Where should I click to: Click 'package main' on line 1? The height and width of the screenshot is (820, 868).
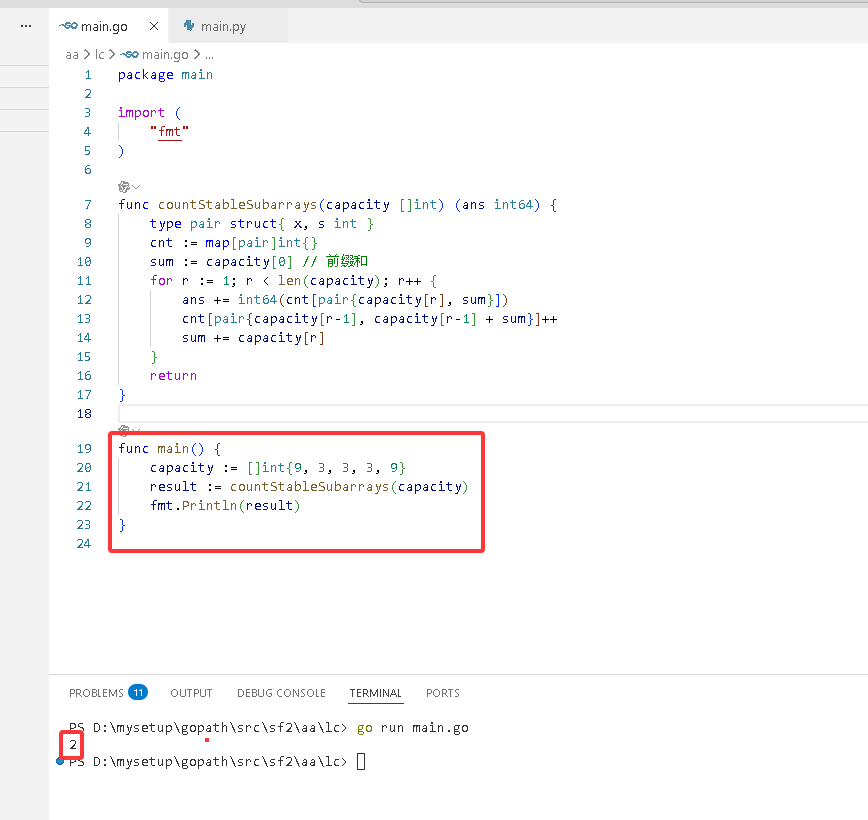click(x=165, y=75)
